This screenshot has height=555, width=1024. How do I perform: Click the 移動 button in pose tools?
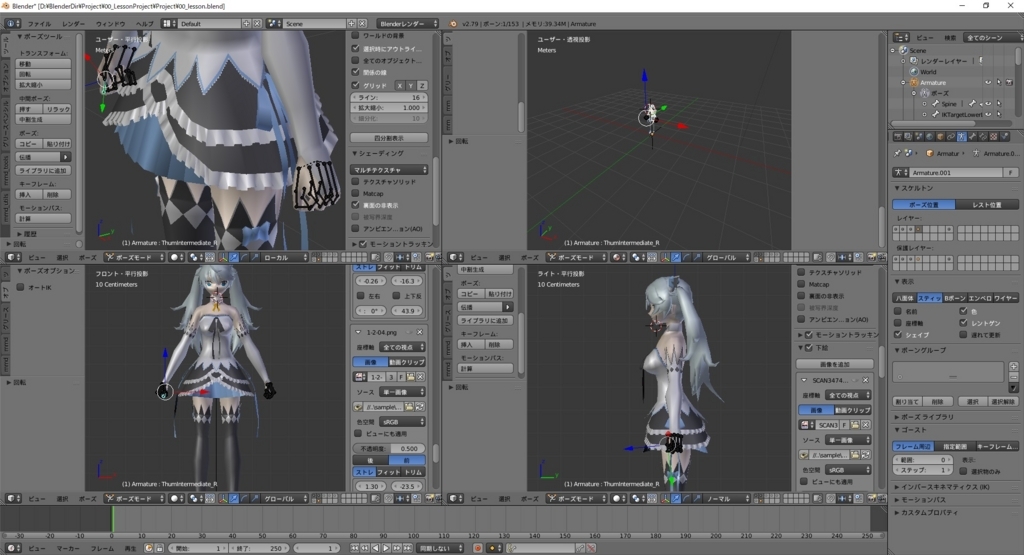44,64
